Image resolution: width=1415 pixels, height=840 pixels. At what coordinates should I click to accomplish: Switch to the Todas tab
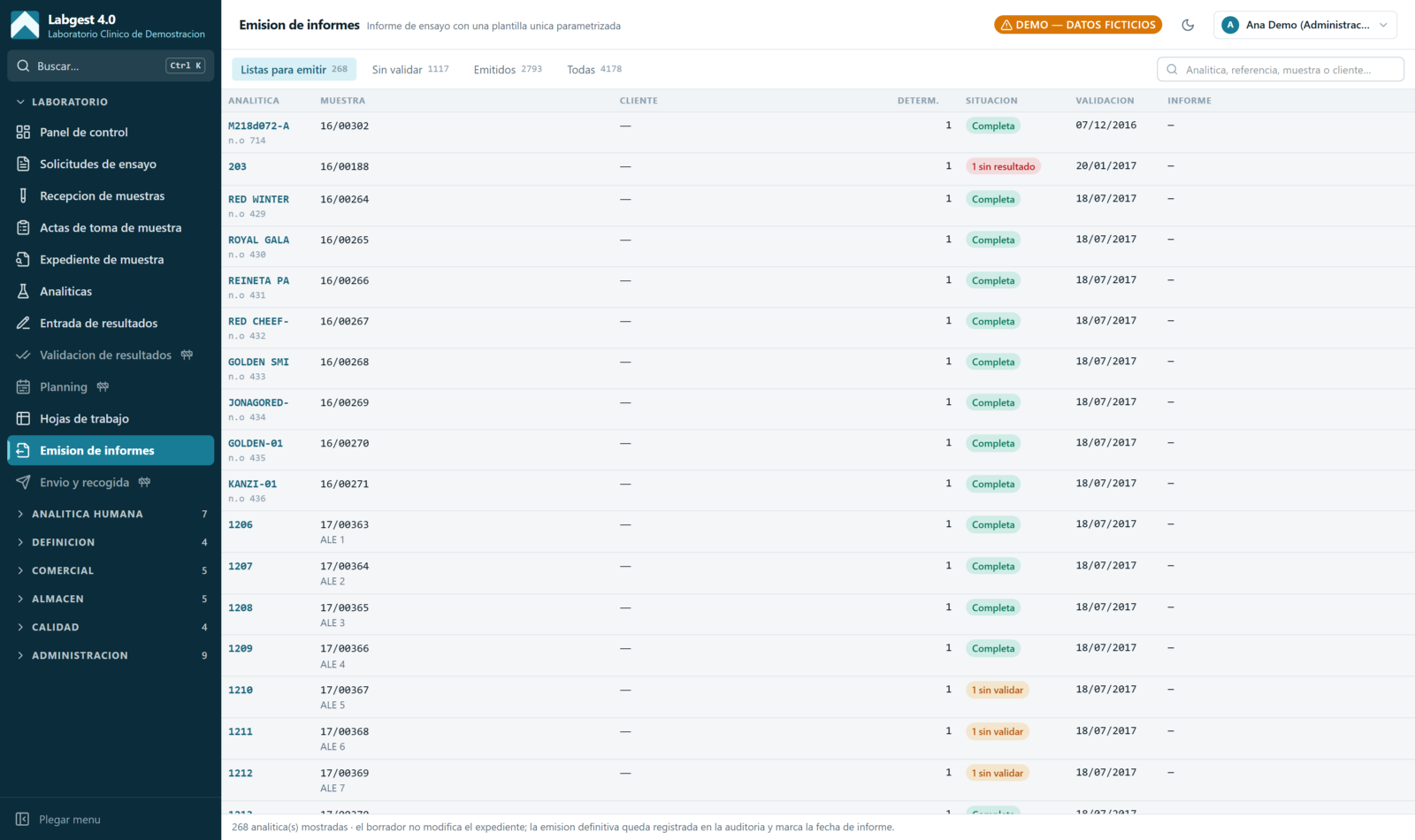pyautogui.click(x=594, y=69)
